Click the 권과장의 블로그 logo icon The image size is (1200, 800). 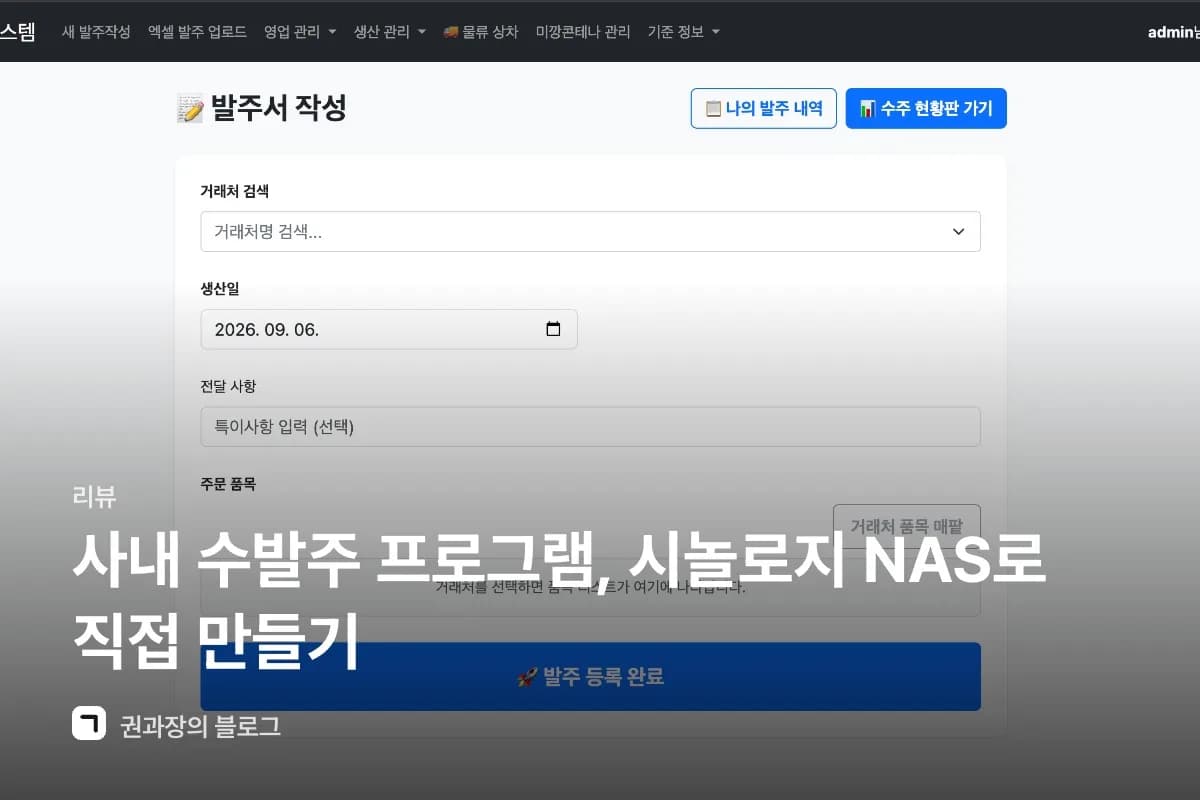coord(89,723)
